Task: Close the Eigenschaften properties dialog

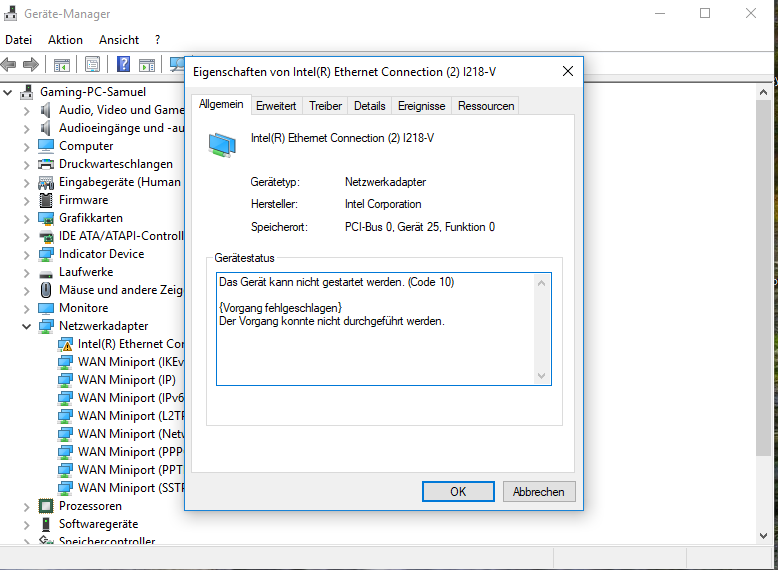Action: (x=568, y=71)
